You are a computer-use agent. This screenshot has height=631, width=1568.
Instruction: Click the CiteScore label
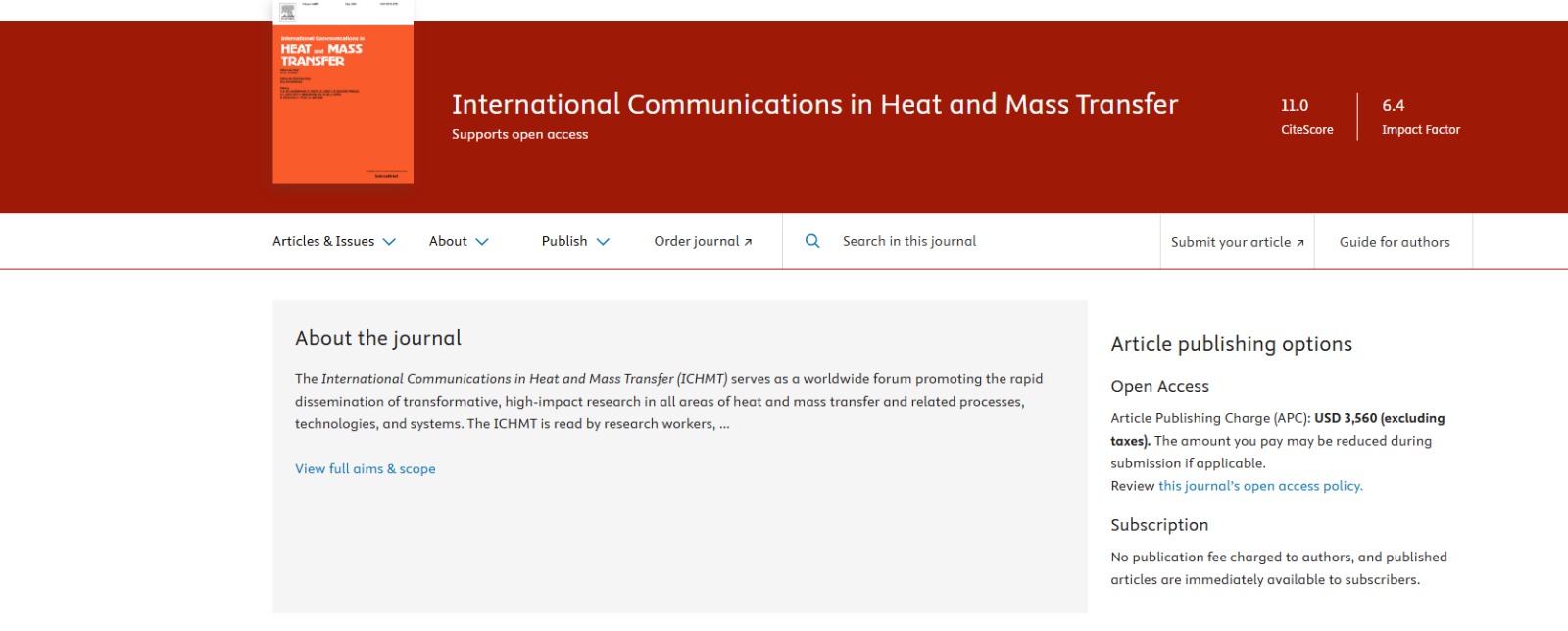[1306, 130]
